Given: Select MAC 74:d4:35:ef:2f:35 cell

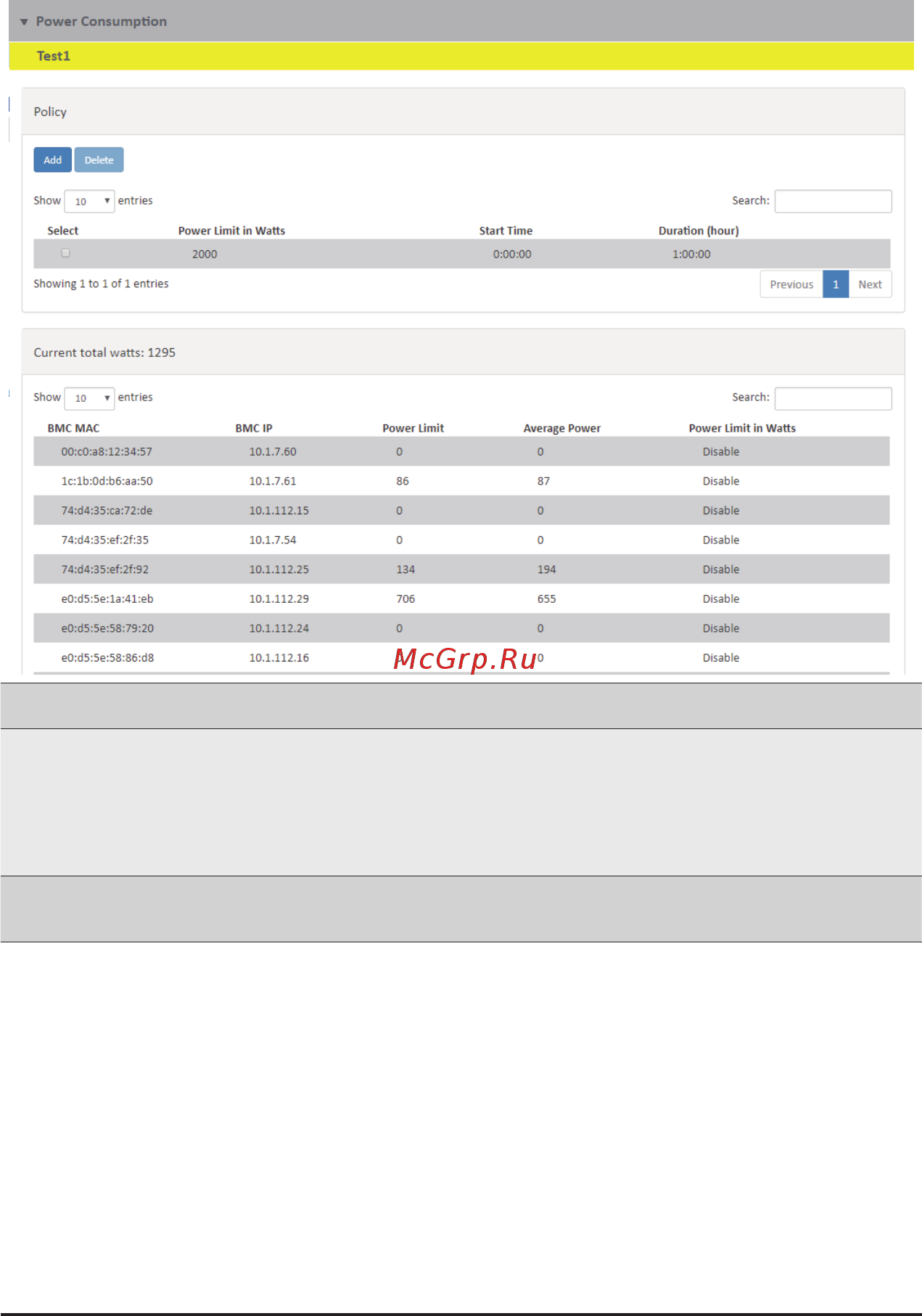Looking at the screenshot, I should pos(104,540).
